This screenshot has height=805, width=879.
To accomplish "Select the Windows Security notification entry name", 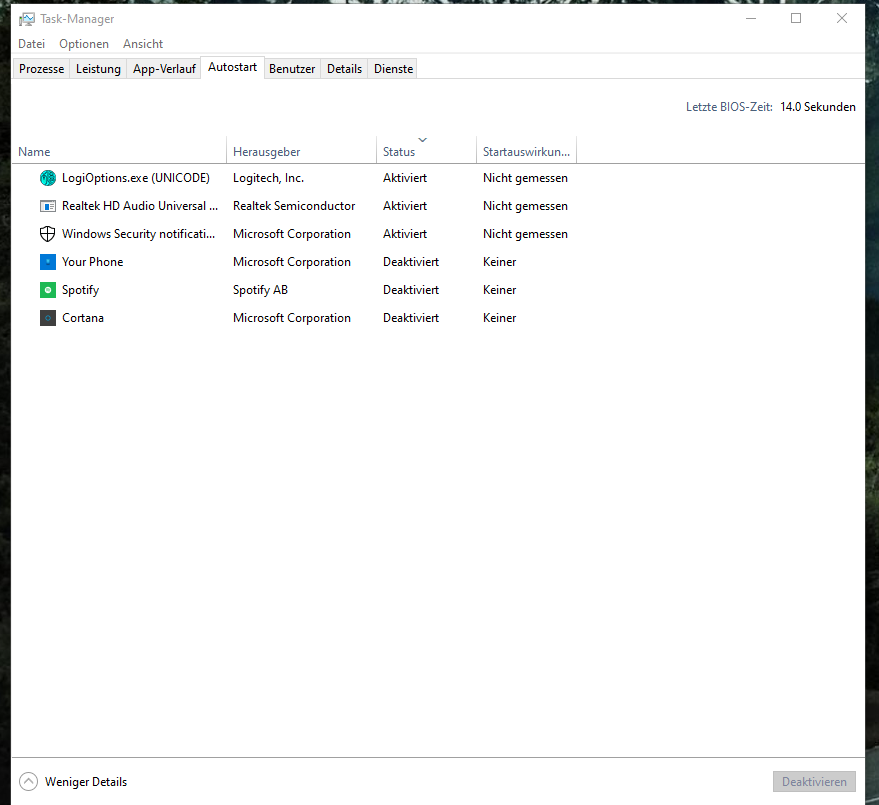I will [x=138, y=234].
